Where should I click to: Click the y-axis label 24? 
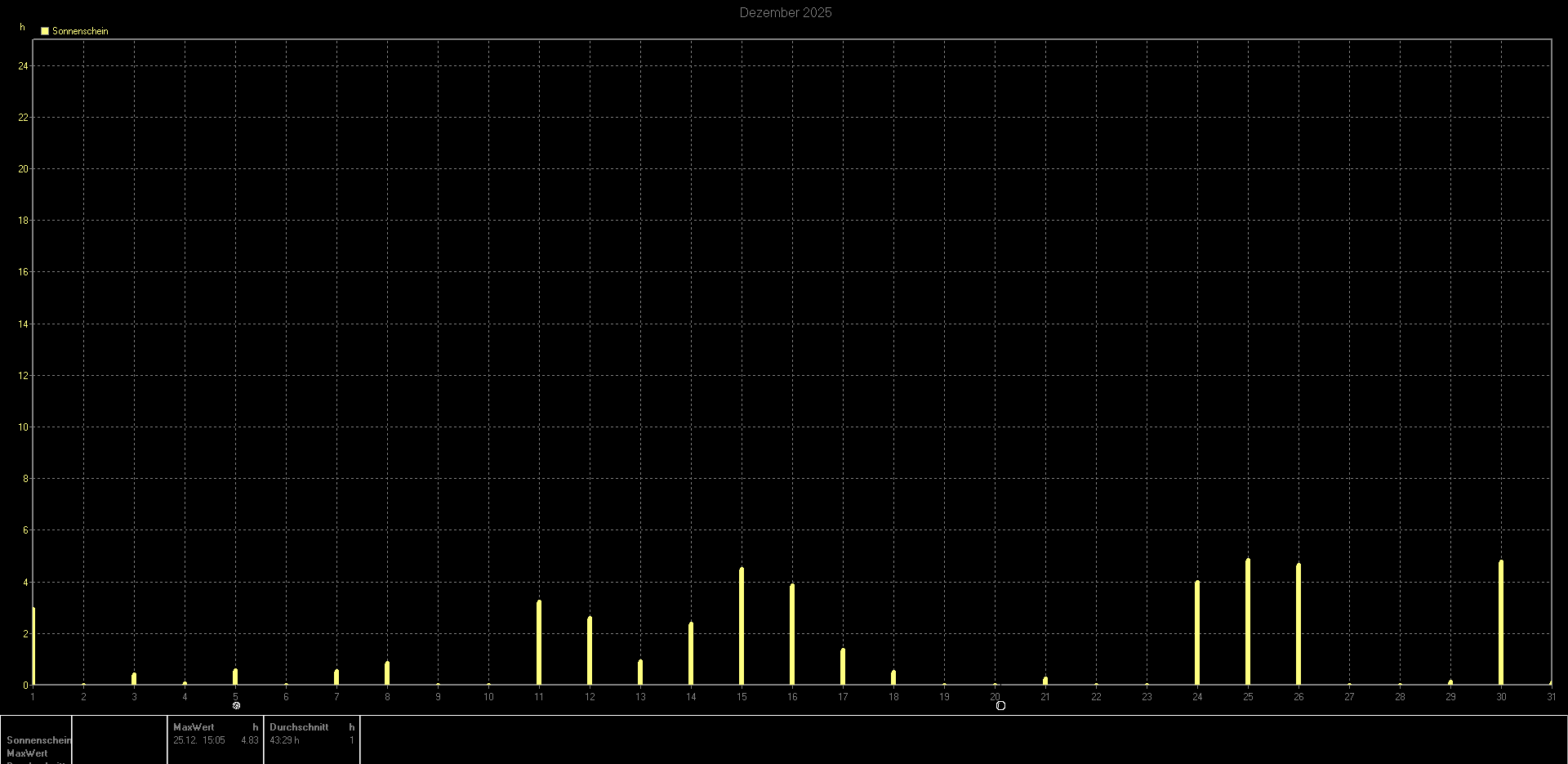click(x=23, y=66)
